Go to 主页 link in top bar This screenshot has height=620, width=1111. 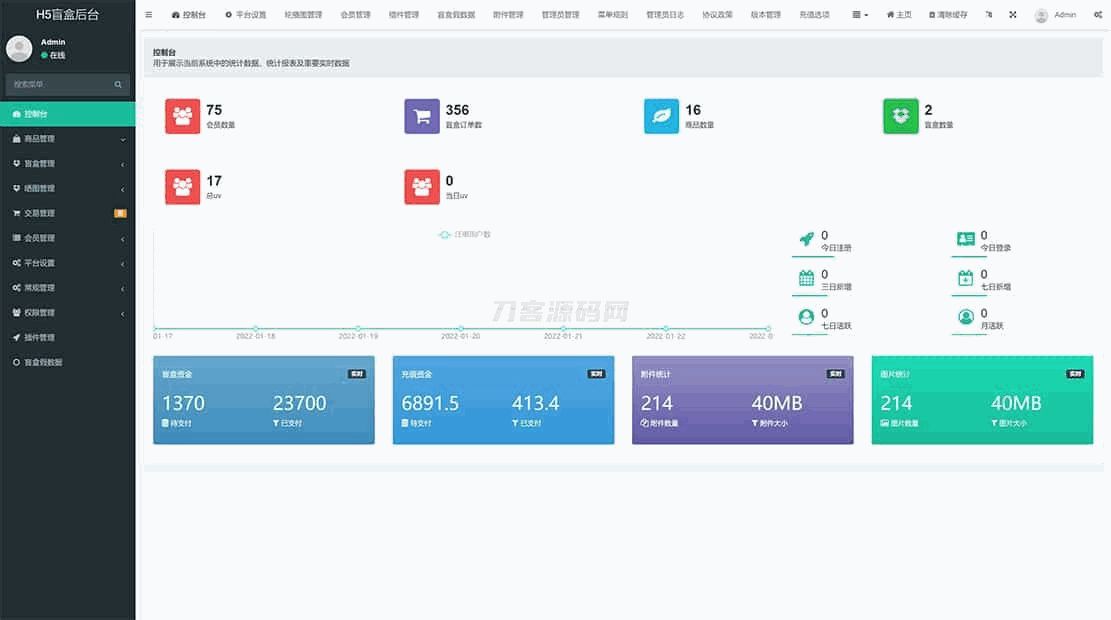pos(899,15)
